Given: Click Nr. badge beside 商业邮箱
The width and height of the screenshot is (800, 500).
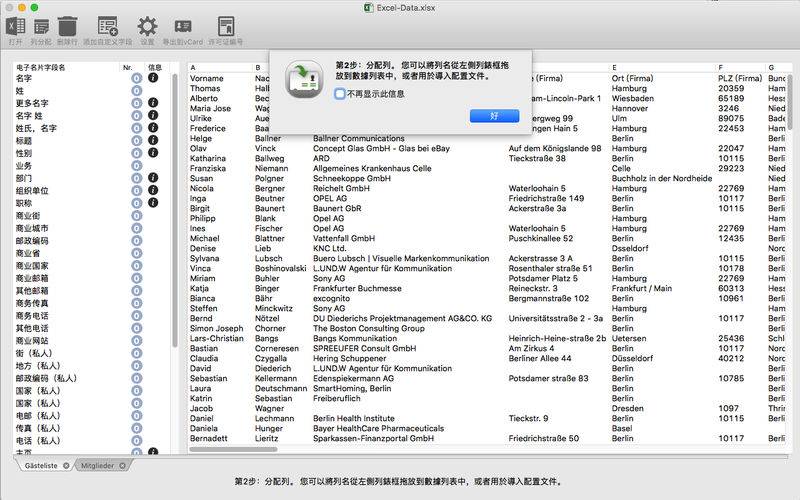Looking at the screenshot, I should tap(137, 278).
